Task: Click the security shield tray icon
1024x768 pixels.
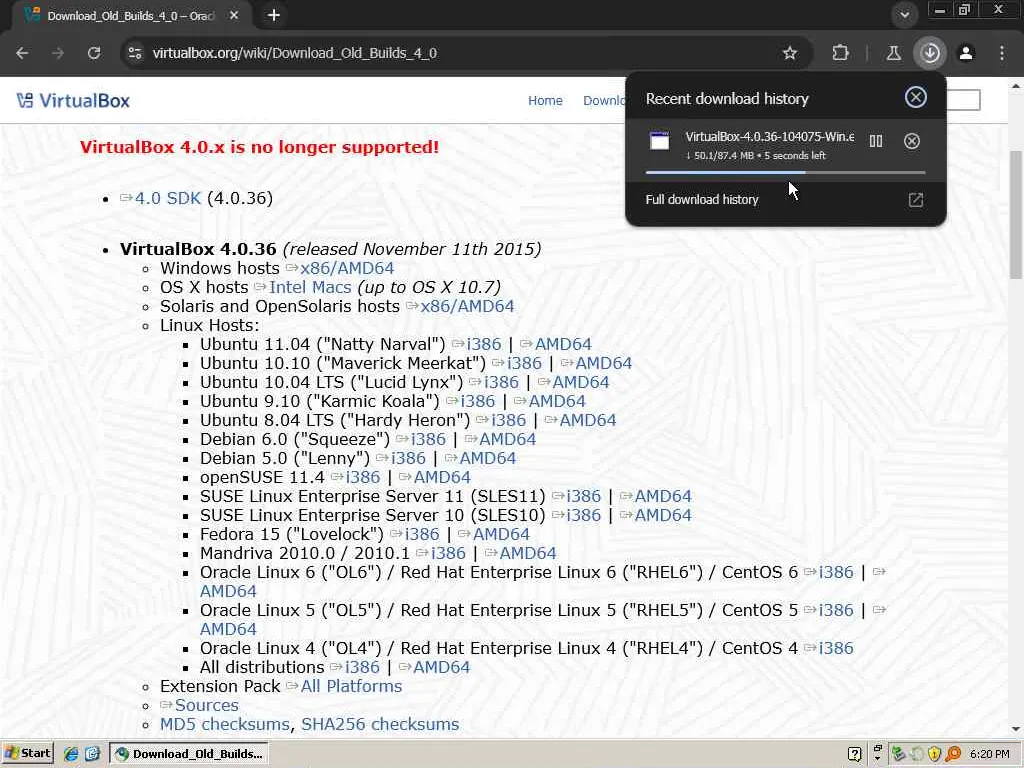Action: coord(935,754)
